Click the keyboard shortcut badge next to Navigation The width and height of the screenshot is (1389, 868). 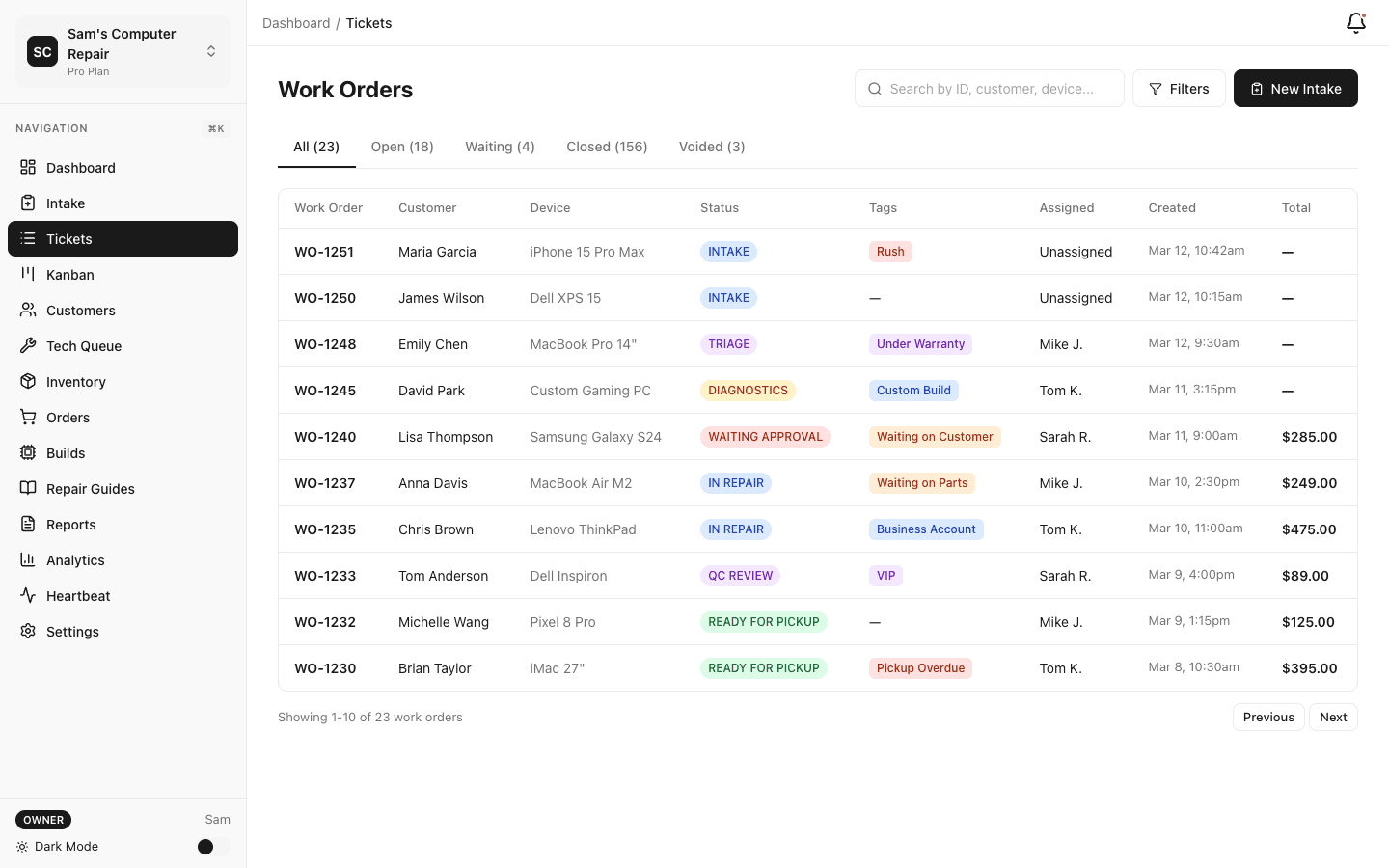coord(216,128)
